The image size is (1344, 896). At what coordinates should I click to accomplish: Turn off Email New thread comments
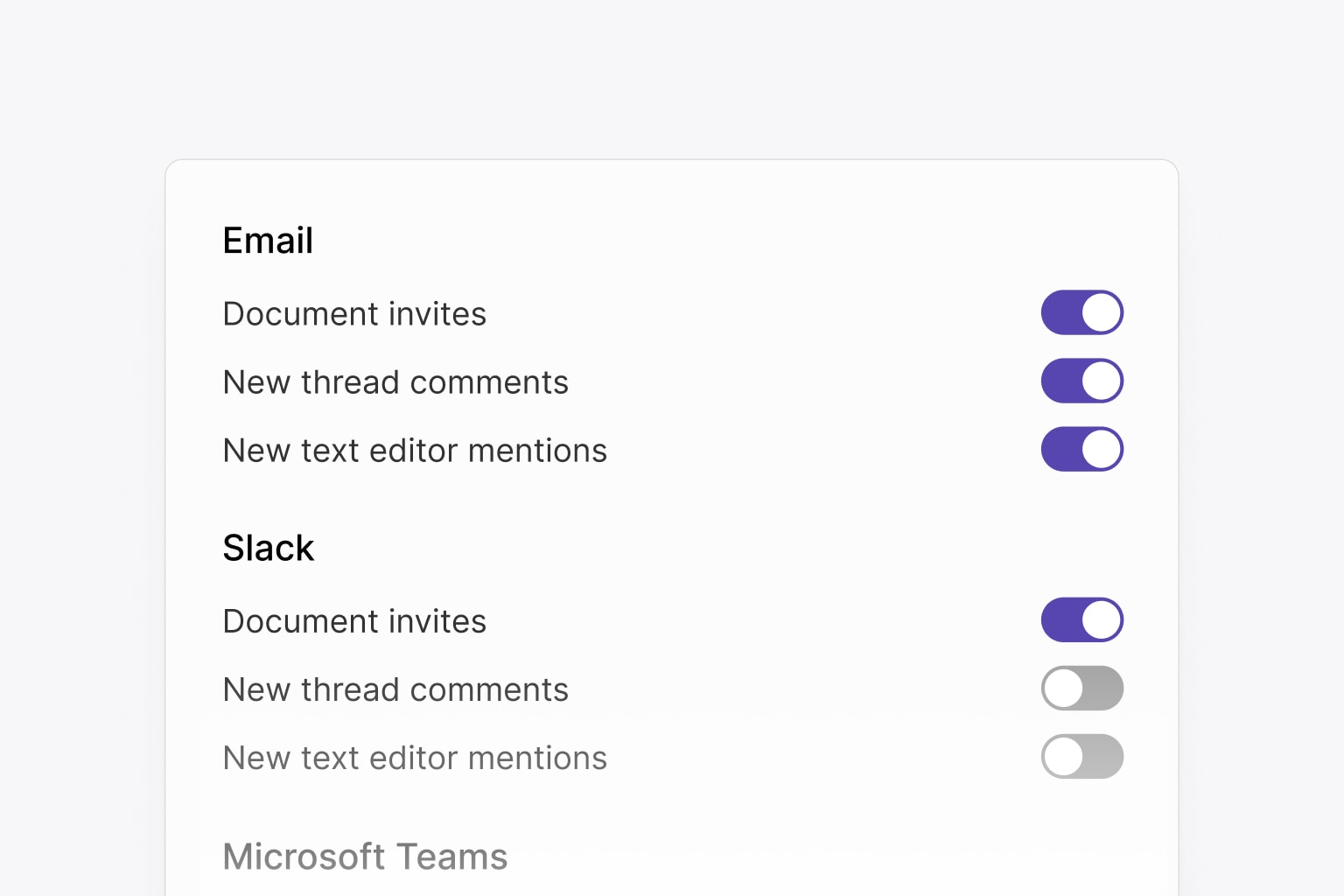click(x=1082, y=381)
